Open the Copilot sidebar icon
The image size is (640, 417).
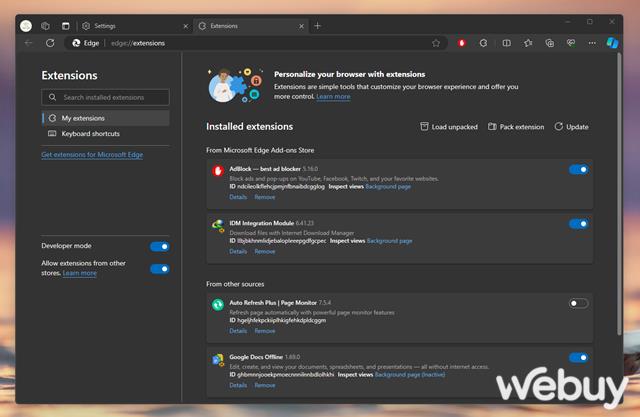(x=612, y=42)
